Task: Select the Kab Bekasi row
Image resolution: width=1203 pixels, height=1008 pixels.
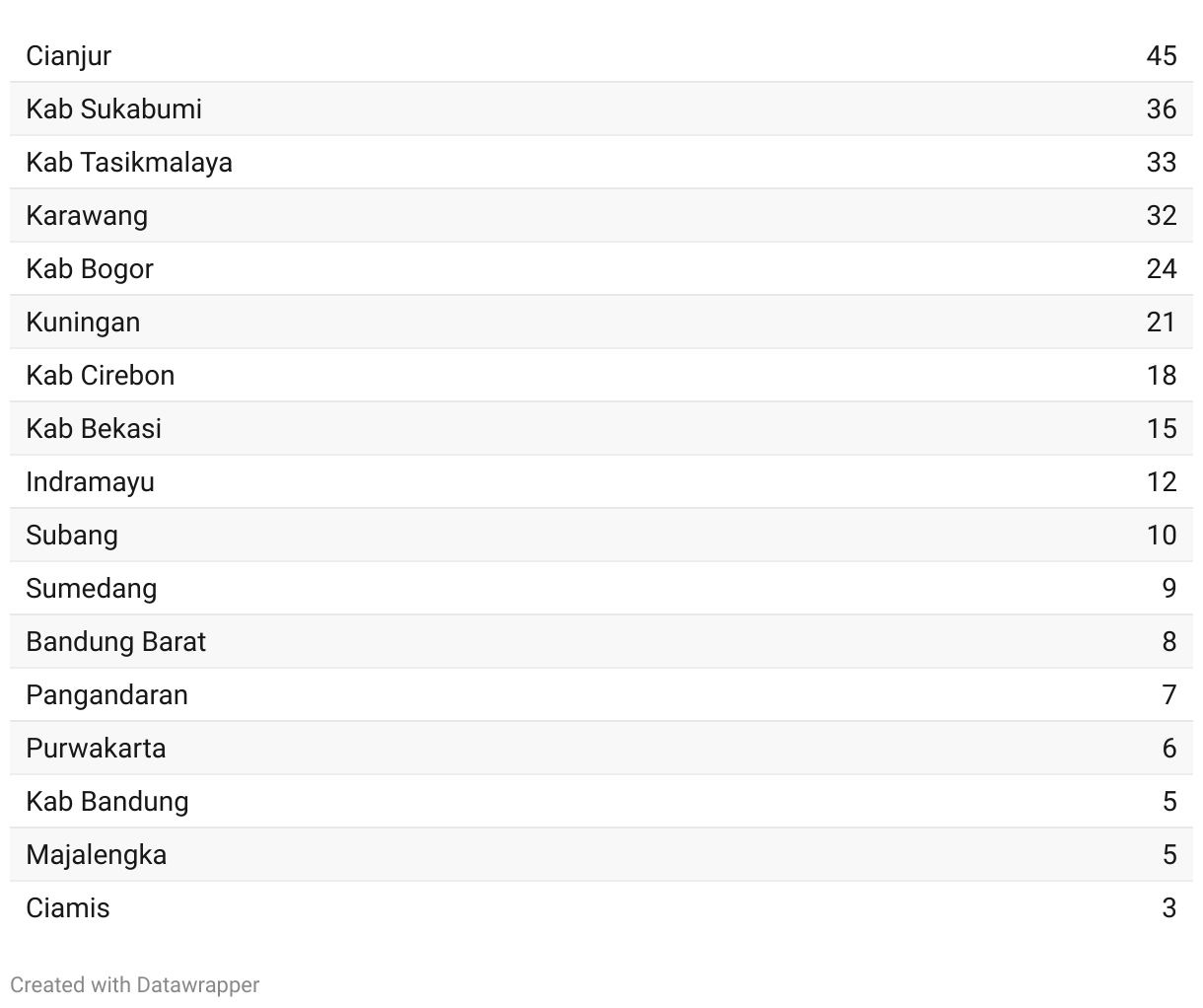Action: click(x=601, y=428)
